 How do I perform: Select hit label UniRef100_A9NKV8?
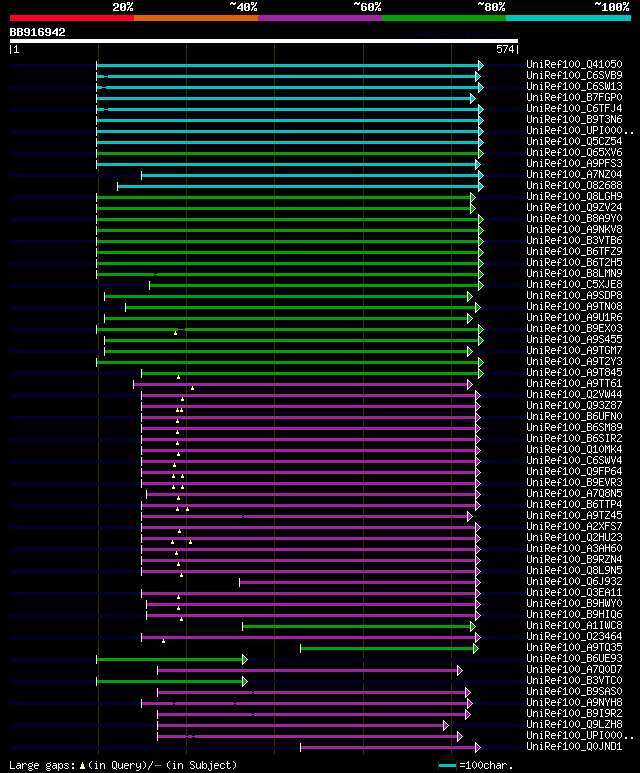pyautogui.click(x=574, y=229)
